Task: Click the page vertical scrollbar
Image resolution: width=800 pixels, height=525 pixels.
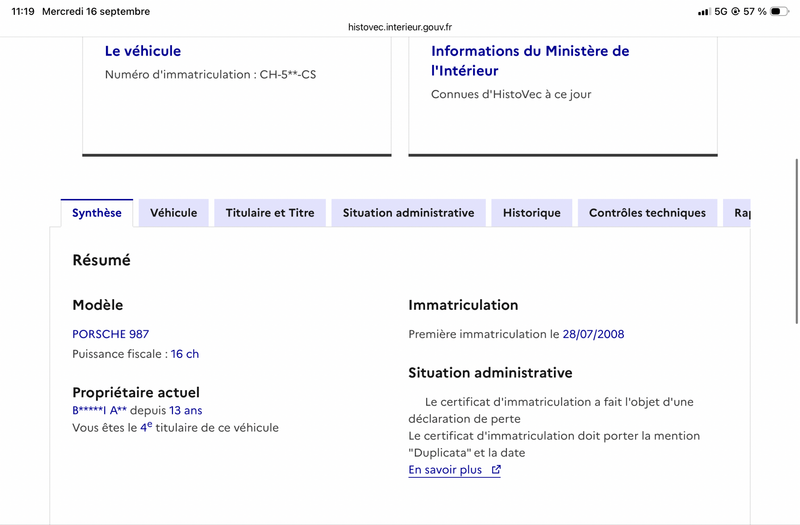Action: [796, 241]
